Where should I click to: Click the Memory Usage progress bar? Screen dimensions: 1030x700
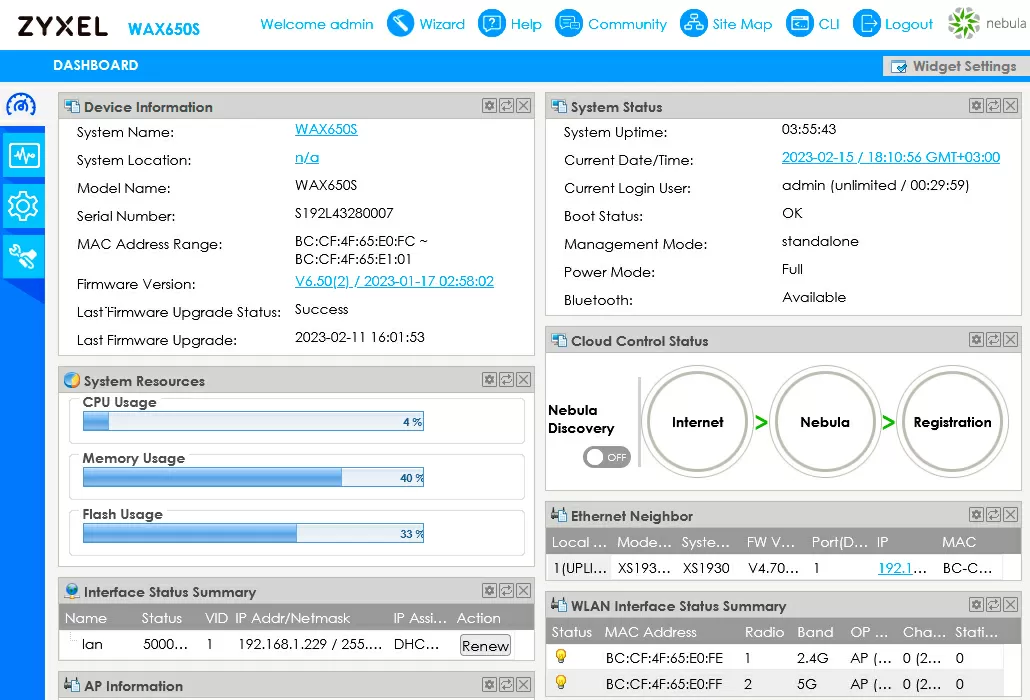click(254, 477)
